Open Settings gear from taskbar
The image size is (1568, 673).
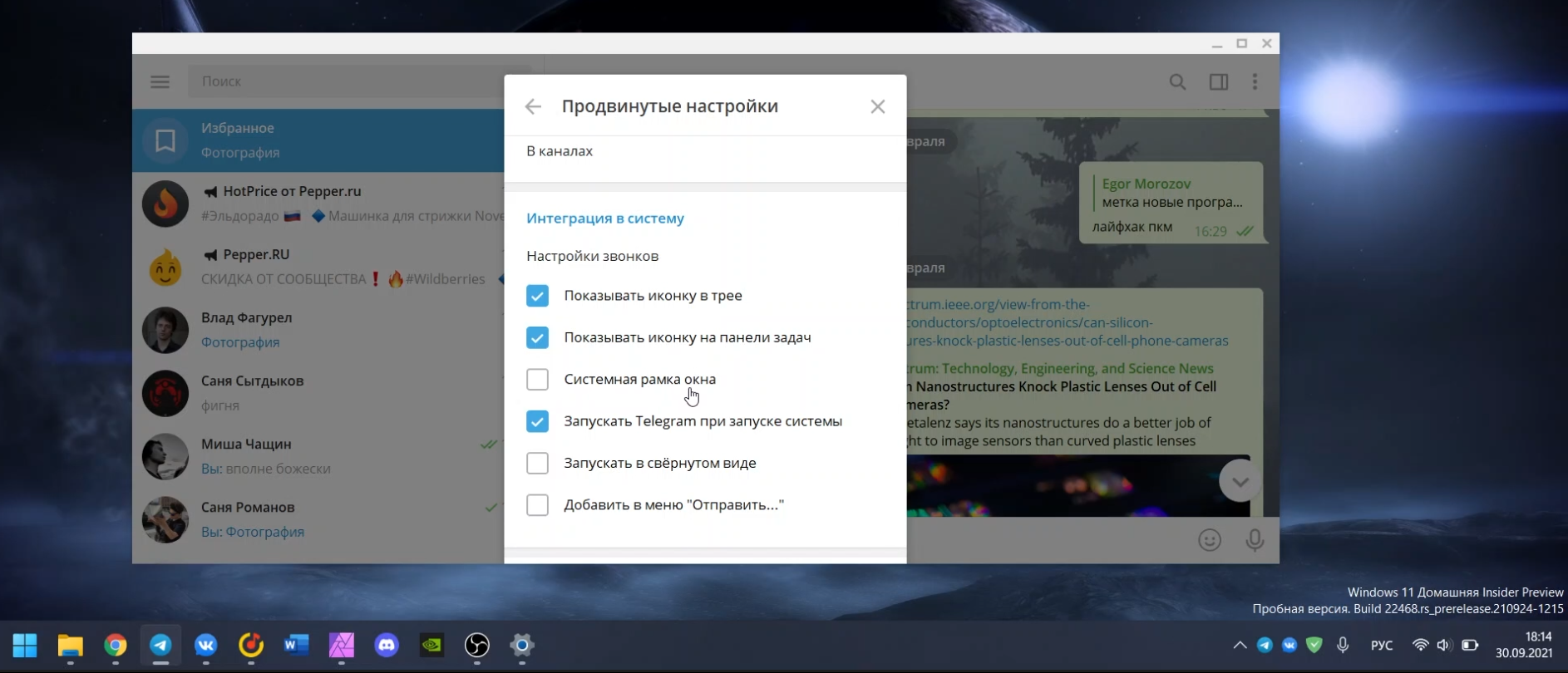(522, 645)
